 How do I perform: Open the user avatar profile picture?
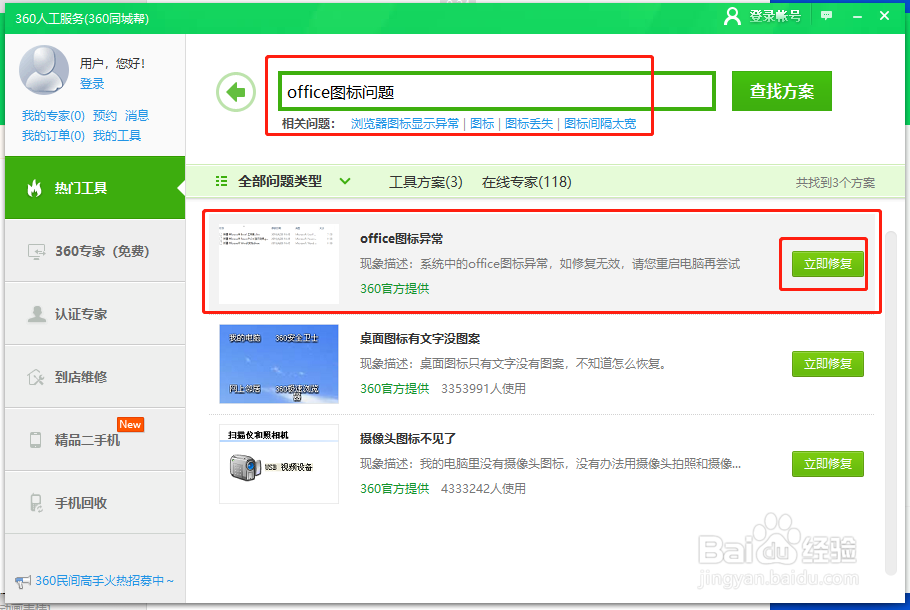click(44, 70)
